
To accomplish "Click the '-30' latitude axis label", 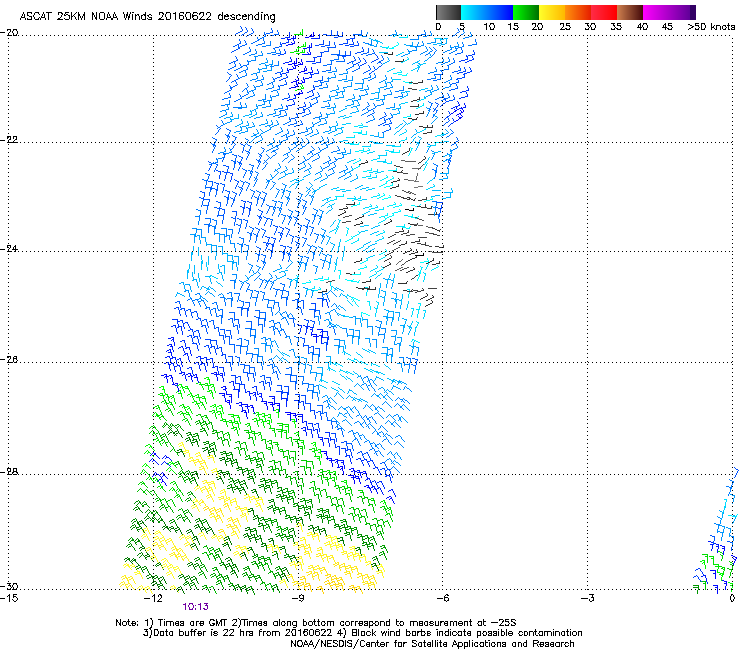I will pyautogui.click(x=9, y=586).
